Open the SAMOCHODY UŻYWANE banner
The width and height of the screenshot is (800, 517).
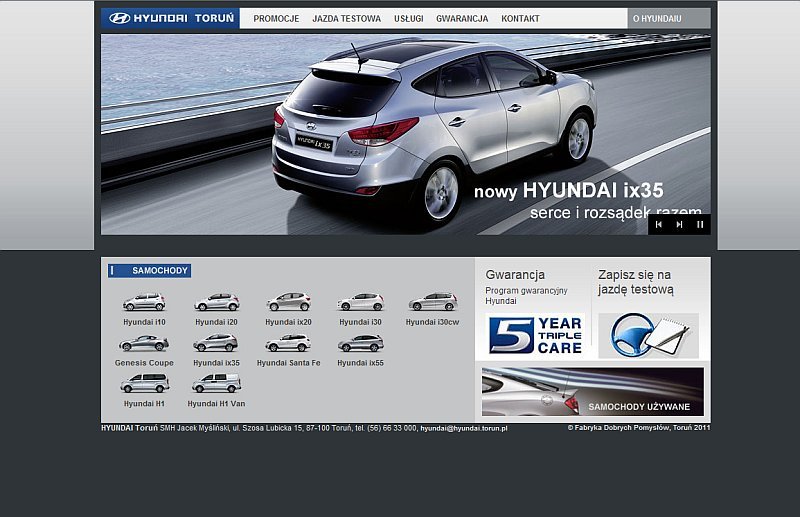[x=593, y=391]
